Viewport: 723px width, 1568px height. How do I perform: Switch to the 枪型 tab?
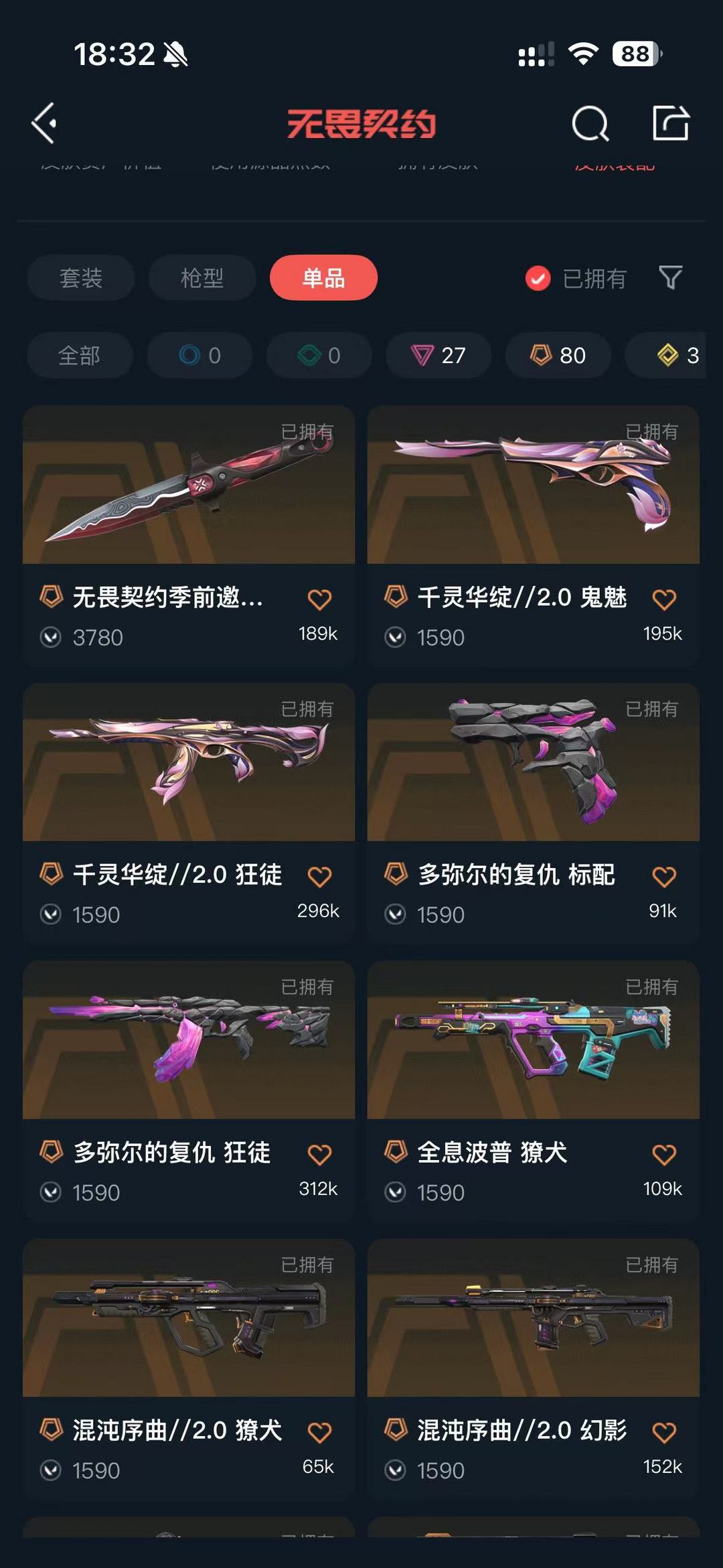pyautogui.click(x=202, y=277)
